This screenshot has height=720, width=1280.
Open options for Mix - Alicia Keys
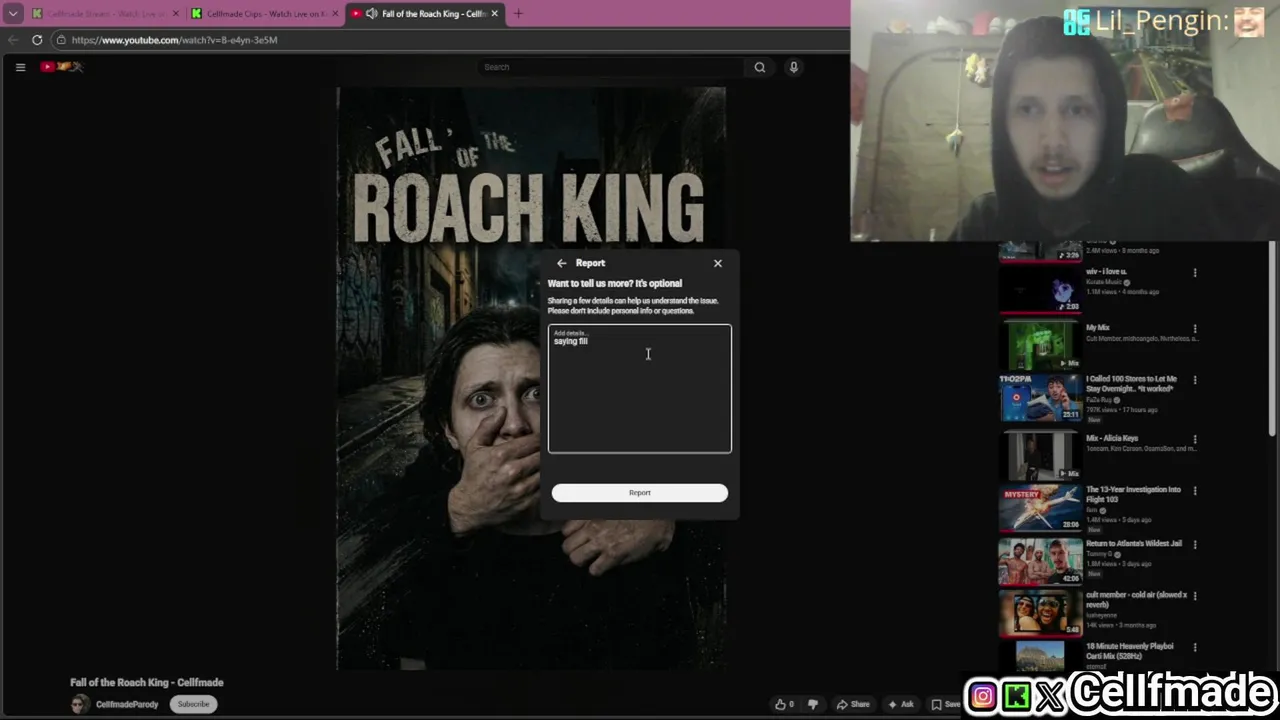coord(1195,439)
